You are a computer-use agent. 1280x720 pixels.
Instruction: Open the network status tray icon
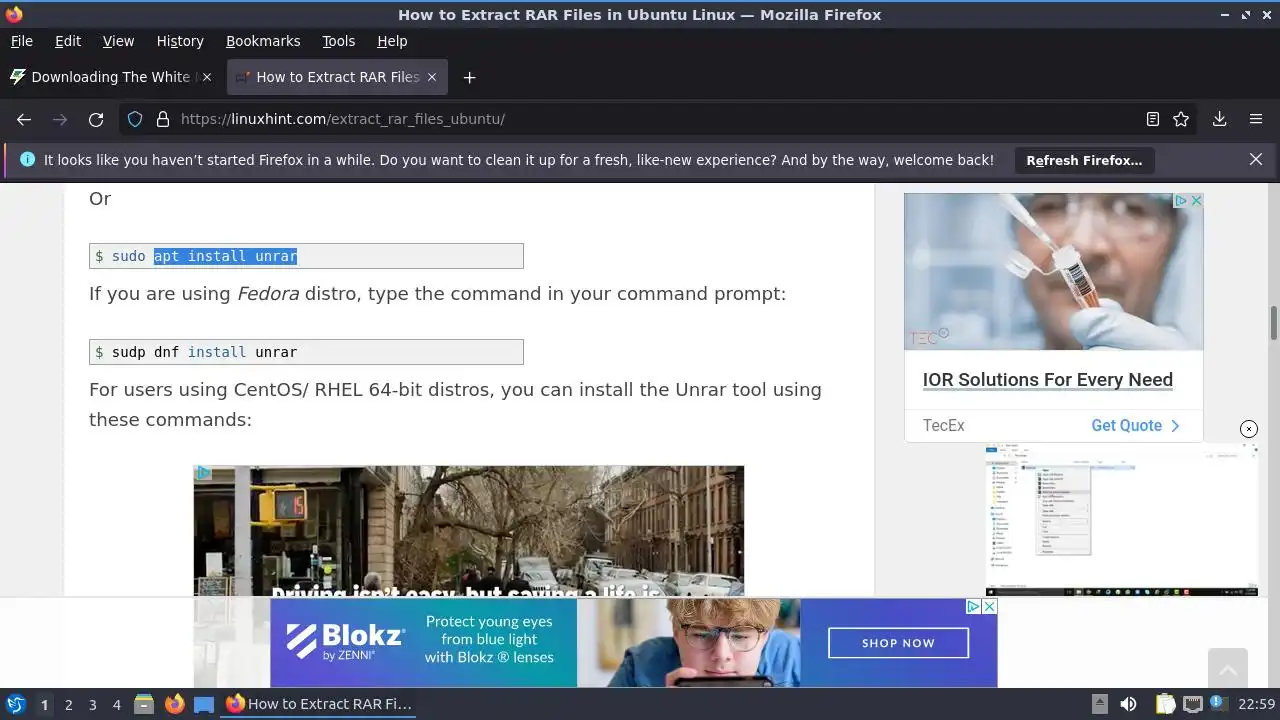(x=1192, y=704)
